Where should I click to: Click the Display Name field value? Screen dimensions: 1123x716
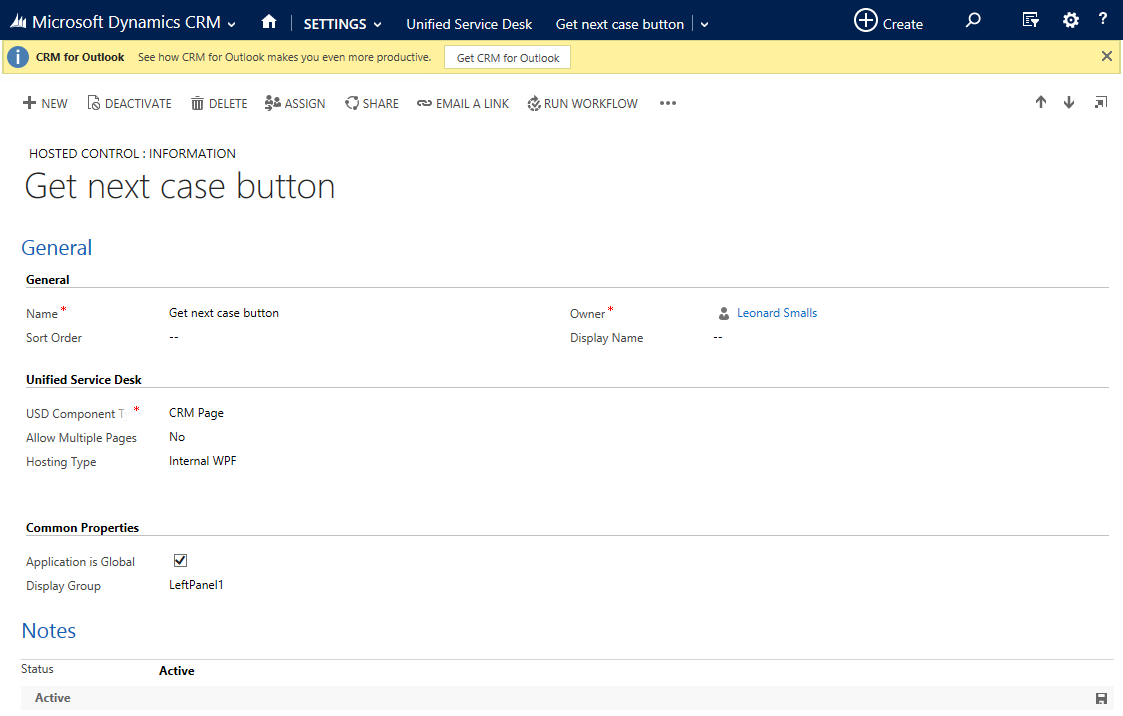tap(718, 337)
